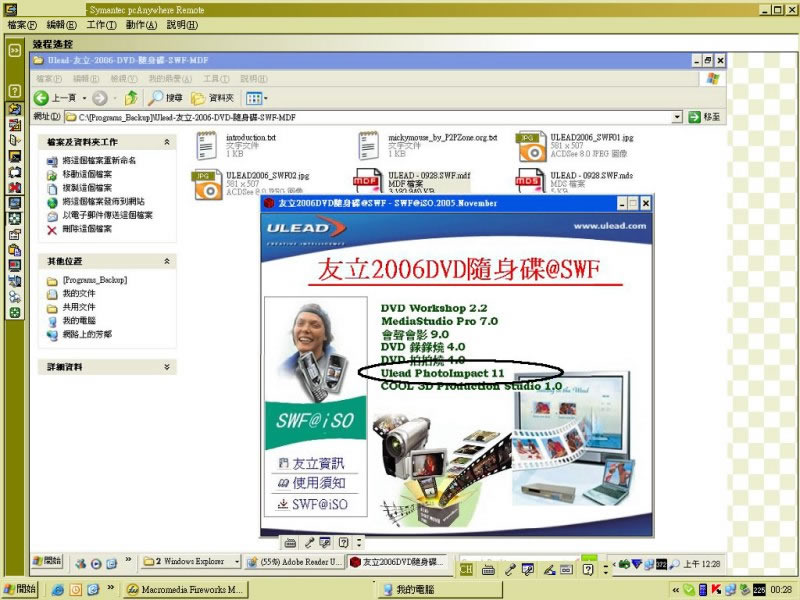Click the 移動這個檔案 move link
Image resolution: width=800 pixels, height=600 pixels.
[87, 174]
